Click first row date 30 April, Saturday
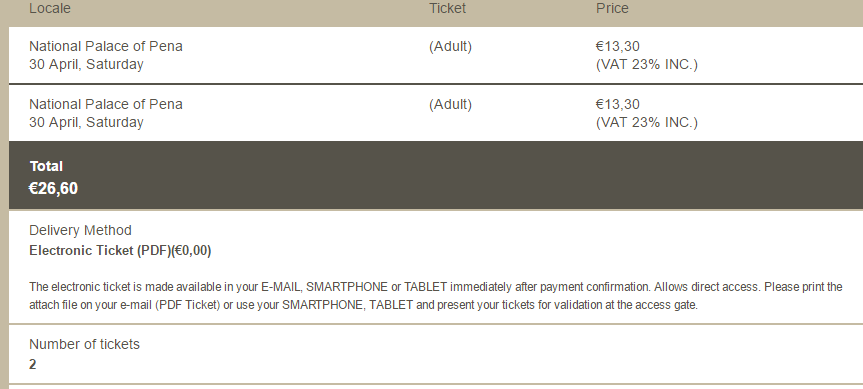This screenshot has height=389, width=863. coord(86,64)
